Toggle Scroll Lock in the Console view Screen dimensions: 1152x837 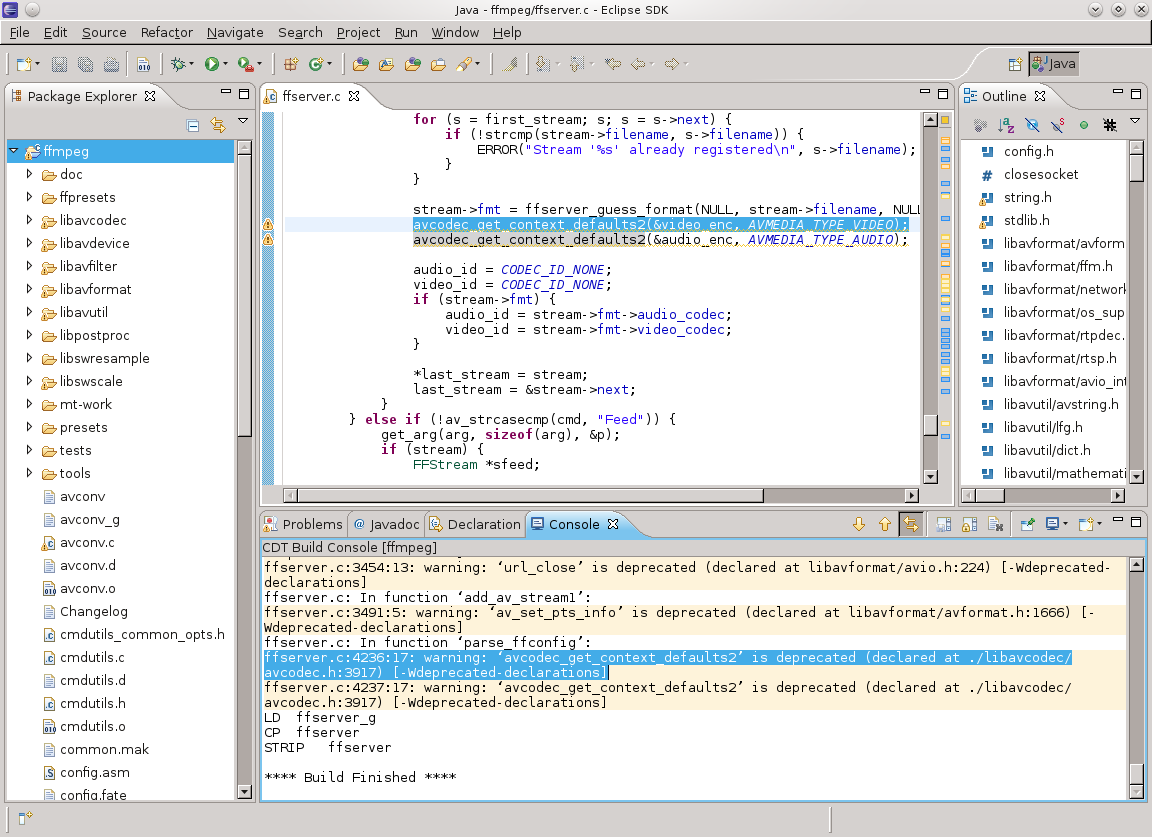click(968, 523)
